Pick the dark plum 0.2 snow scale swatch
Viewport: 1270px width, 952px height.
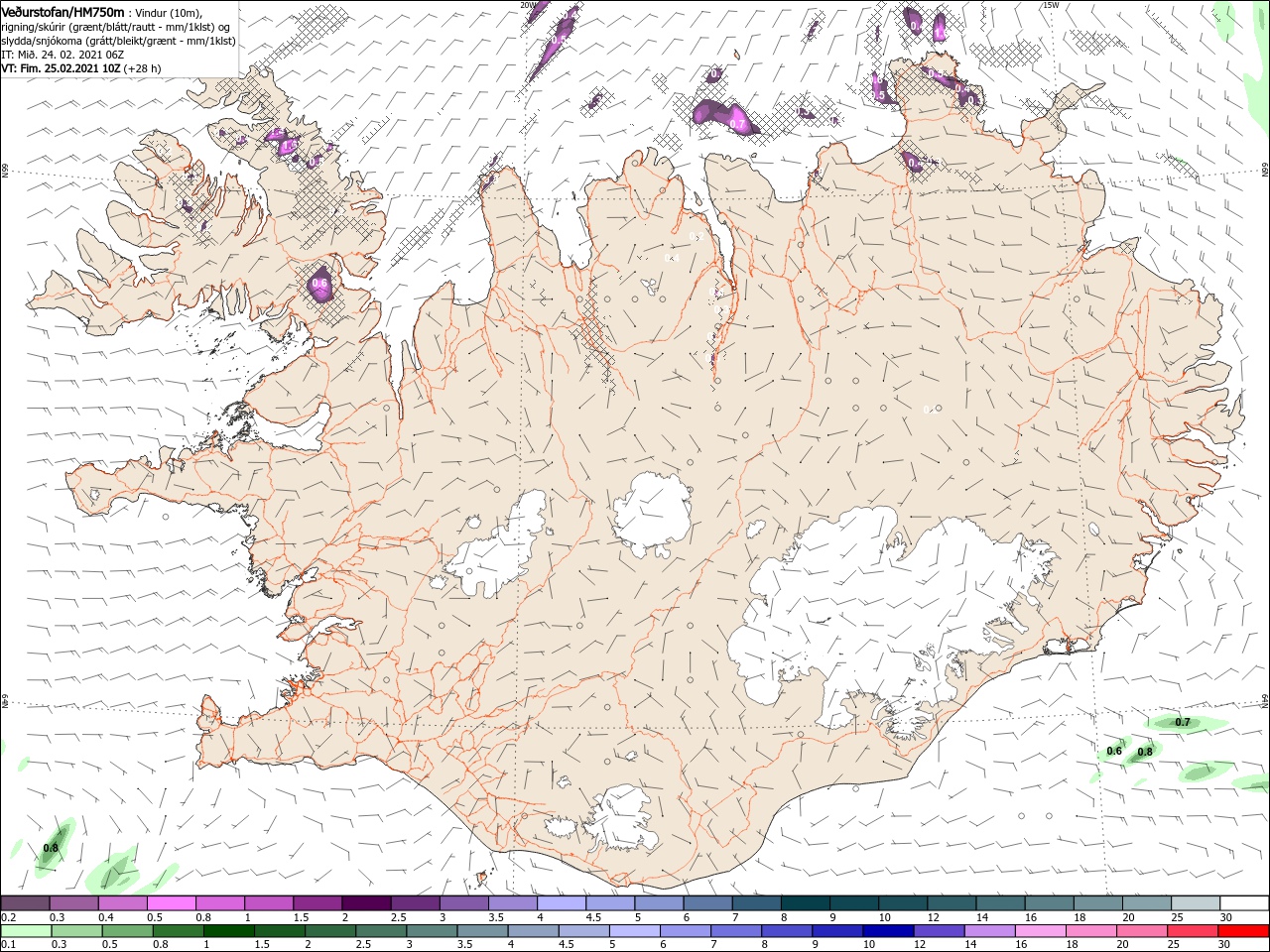(x=25, y=902)
